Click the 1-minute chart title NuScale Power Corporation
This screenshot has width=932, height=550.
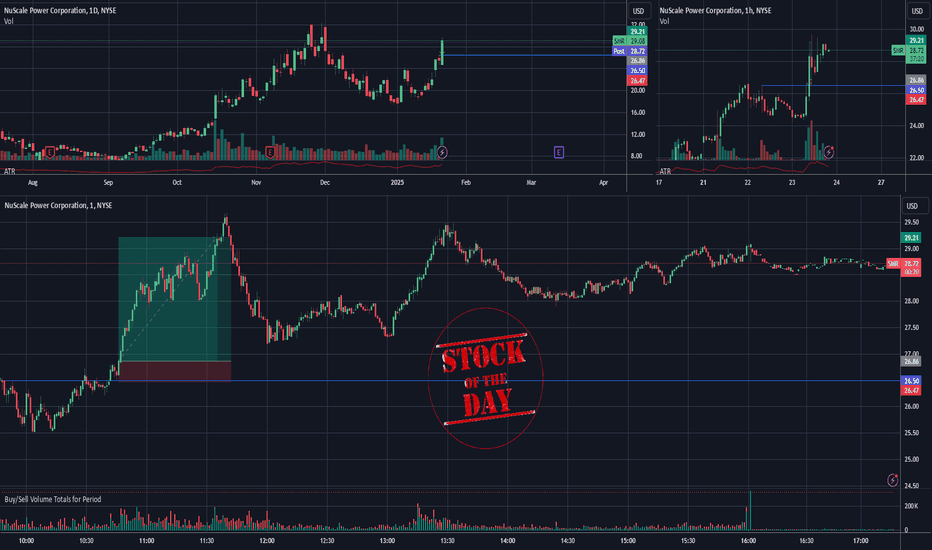58,206
